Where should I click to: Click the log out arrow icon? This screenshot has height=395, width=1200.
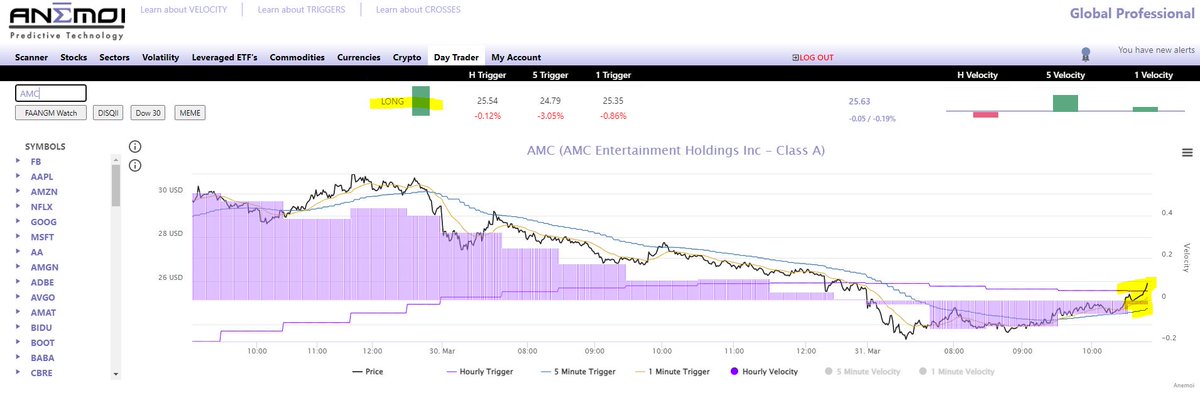click(795, 58)
